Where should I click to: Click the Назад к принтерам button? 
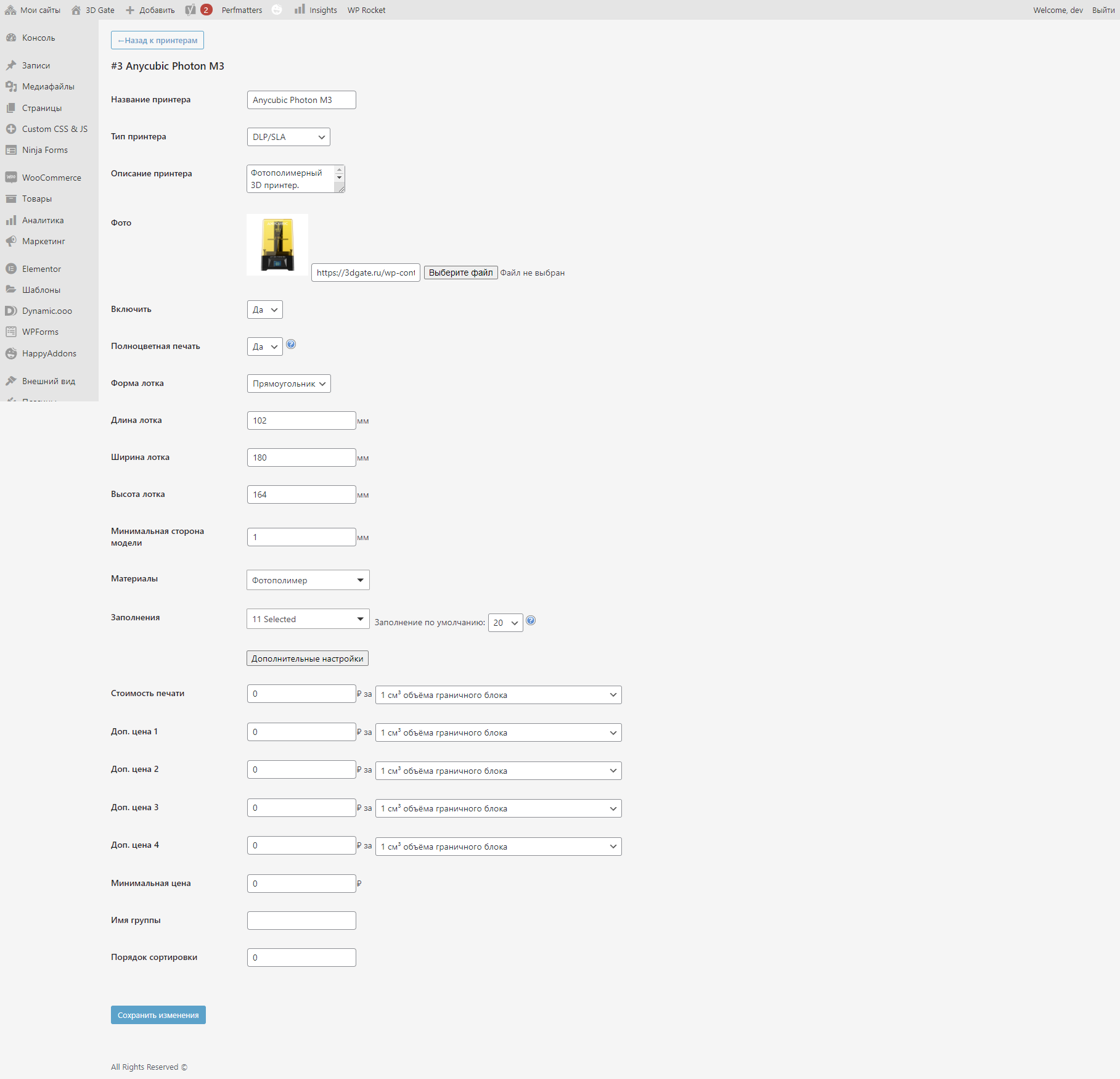click(x=157, y=40)
